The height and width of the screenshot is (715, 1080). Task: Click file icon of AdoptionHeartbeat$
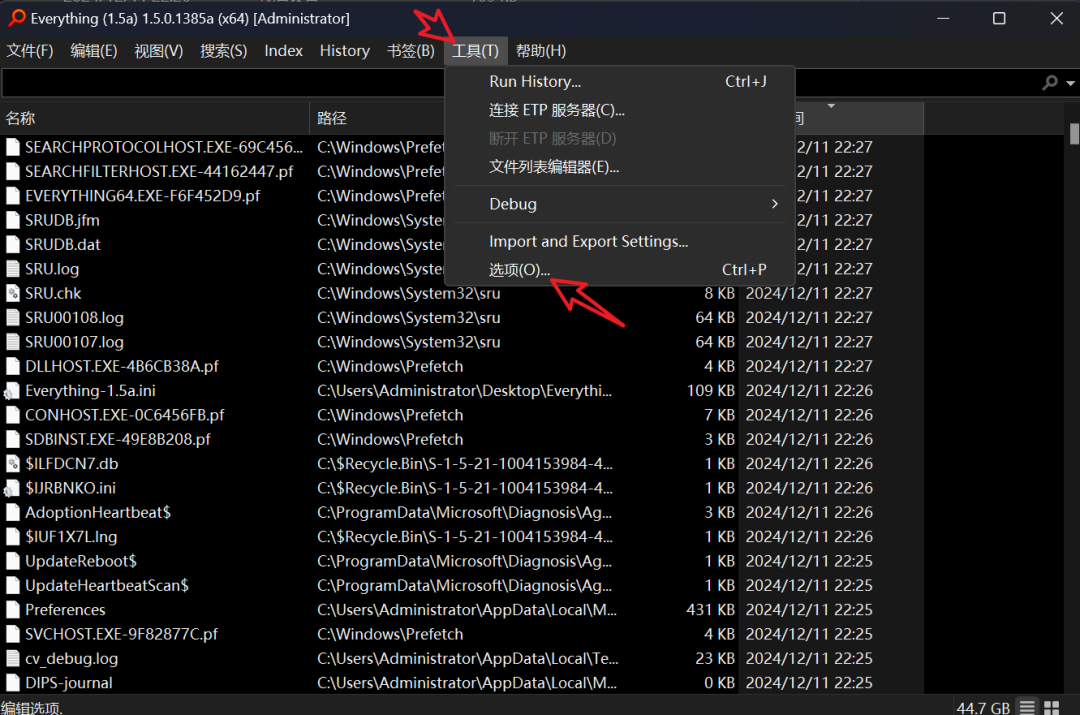[12, 512]
